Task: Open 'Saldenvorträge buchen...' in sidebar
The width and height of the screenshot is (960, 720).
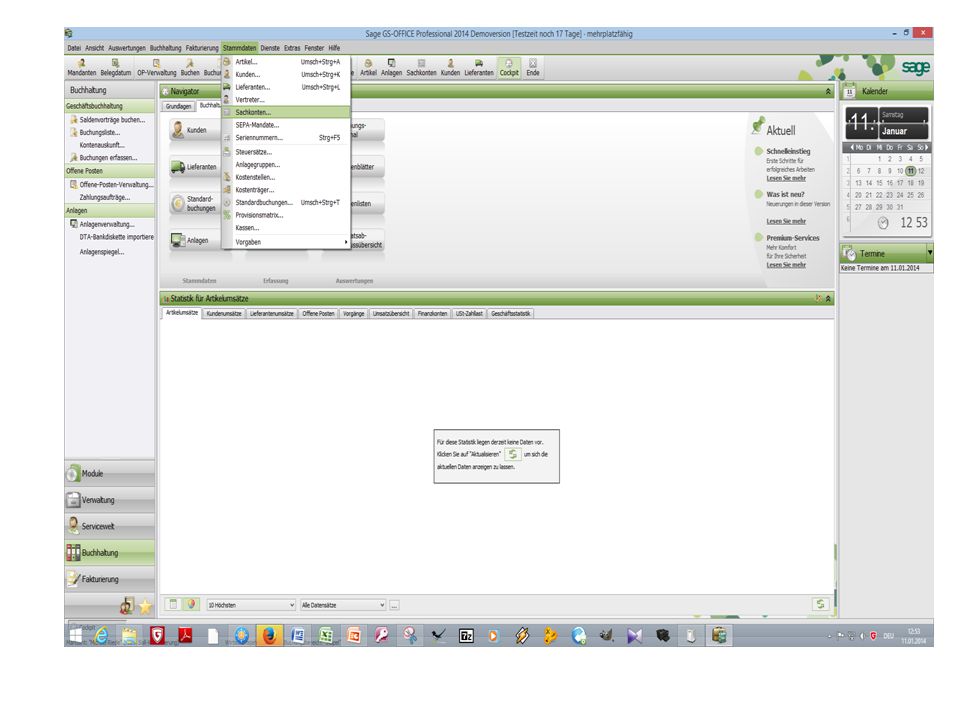Action: click(x=112, y=120)
